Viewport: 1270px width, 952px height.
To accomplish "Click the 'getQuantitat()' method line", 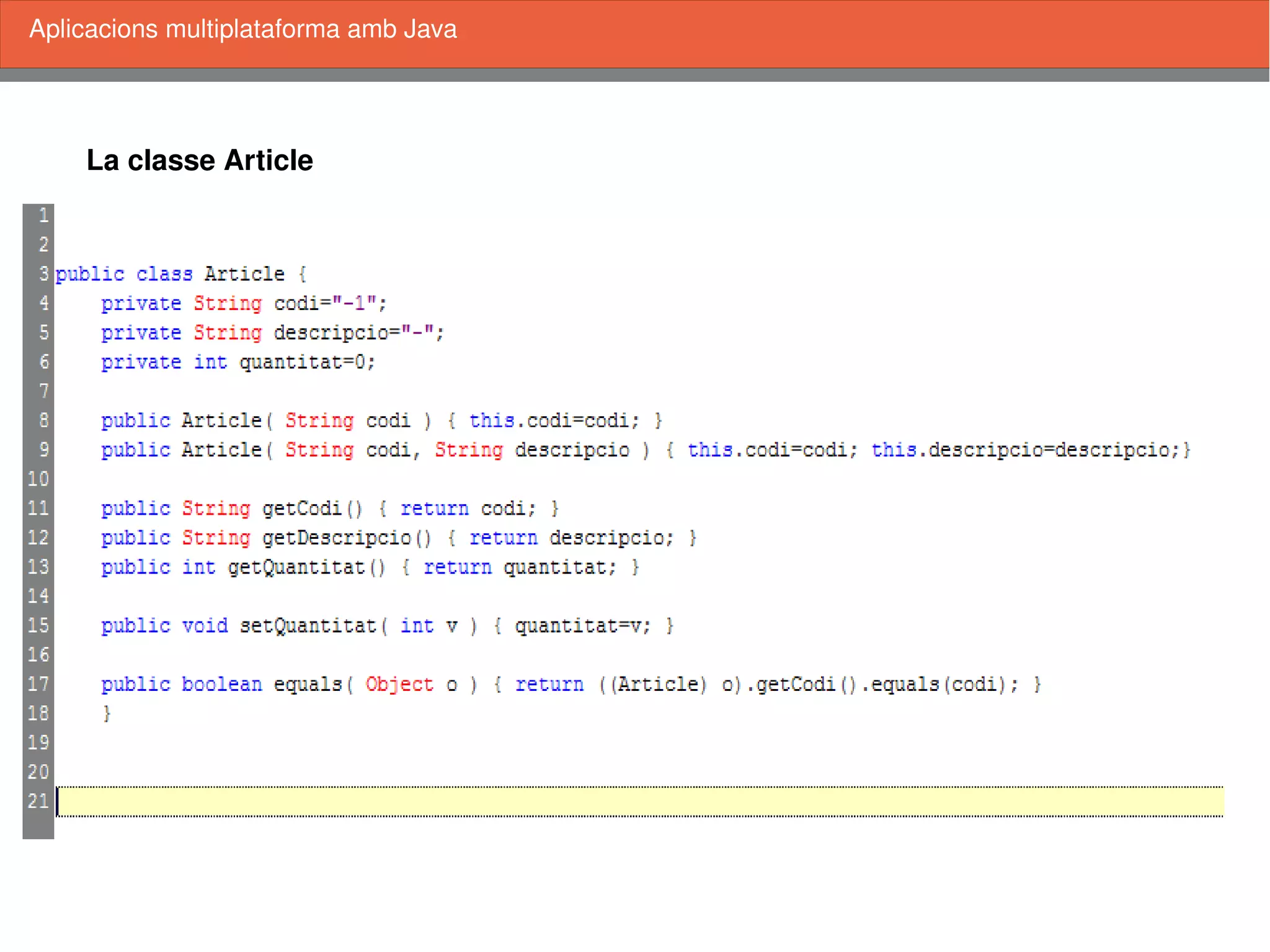I will 370,567.
